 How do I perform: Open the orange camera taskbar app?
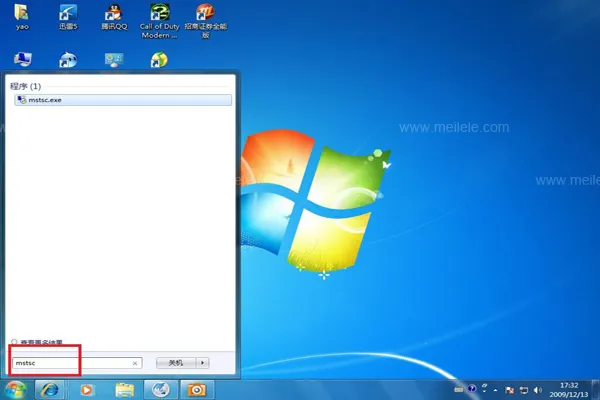tap(197, 390)
